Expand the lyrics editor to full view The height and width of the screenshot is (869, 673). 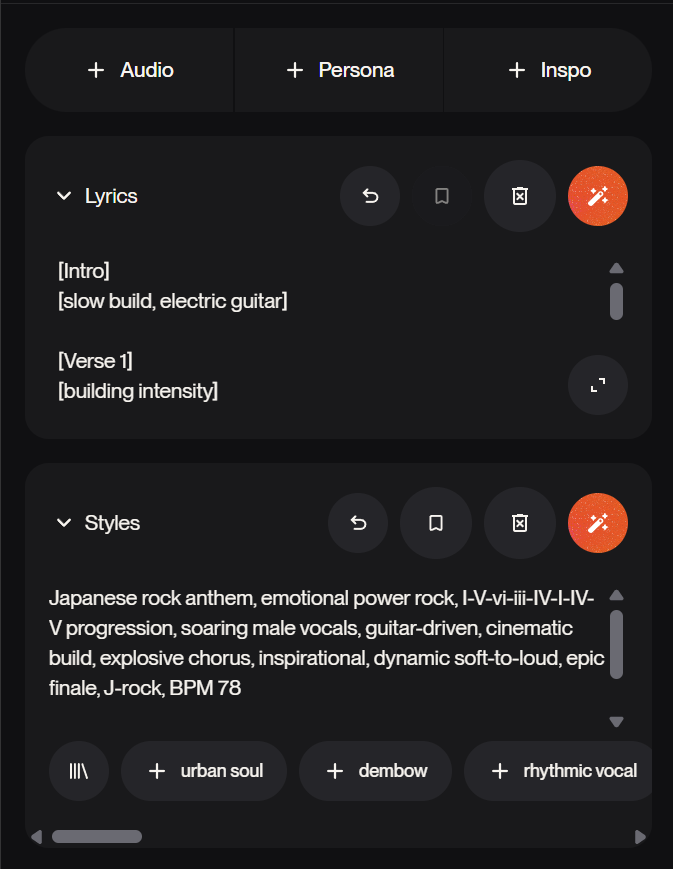click(x=598, y=385)
